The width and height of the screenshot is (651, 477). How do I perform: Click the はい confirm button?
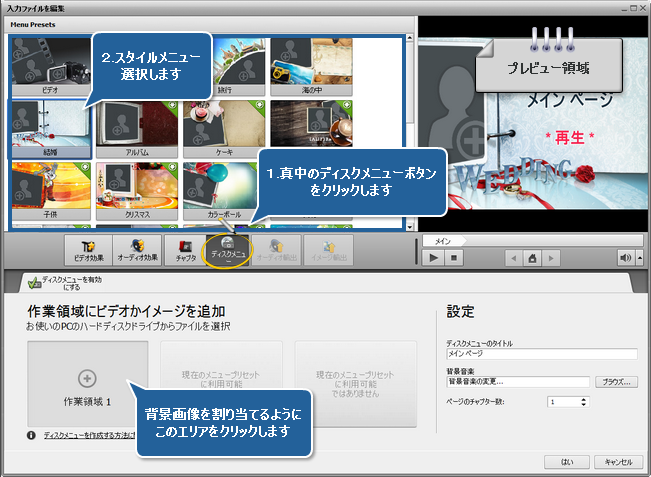click(x=566, y=462)
